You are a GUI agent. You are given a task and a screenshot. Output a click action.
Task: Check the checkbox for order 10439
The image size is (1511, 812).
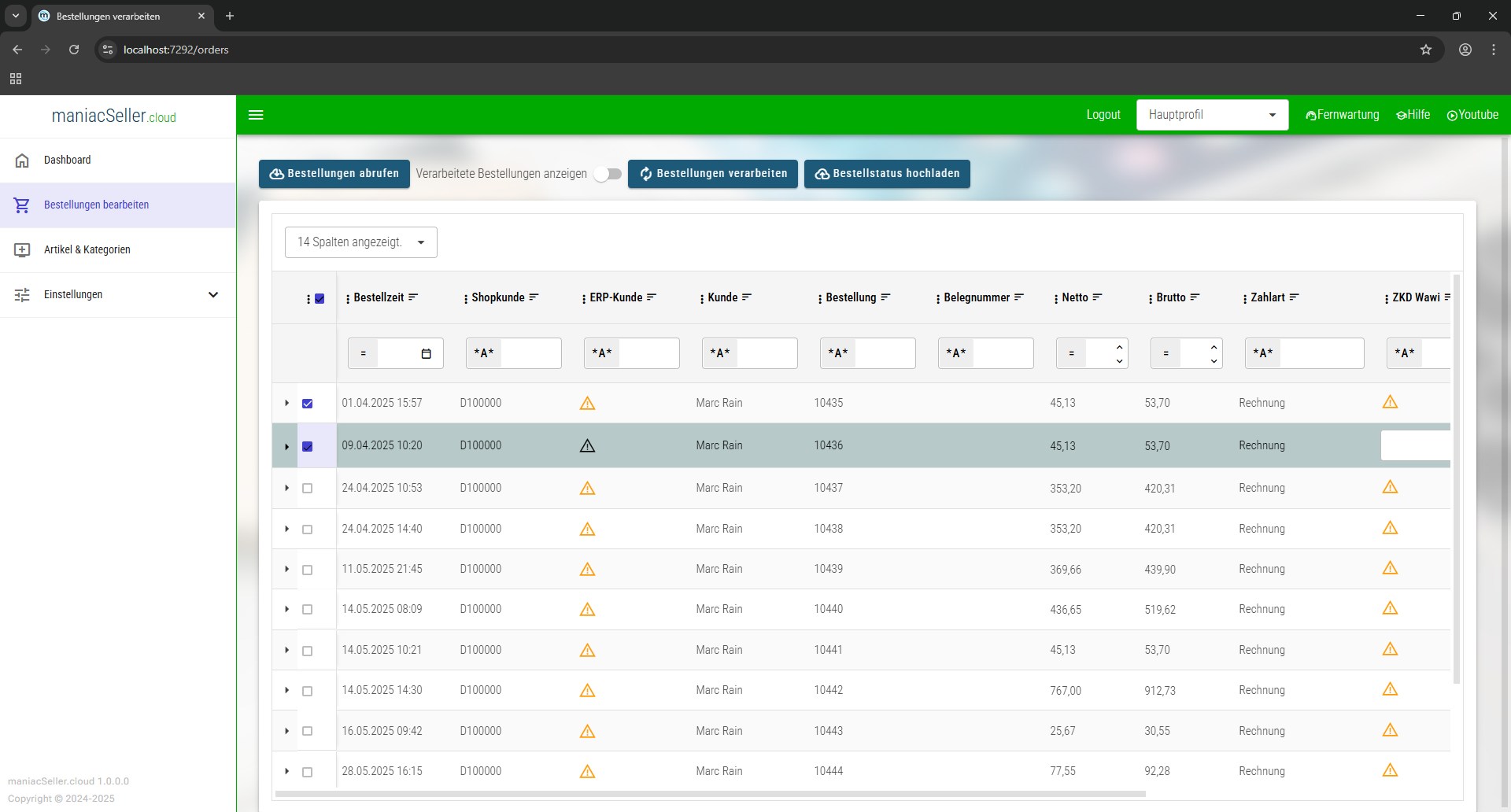pos(308,570)
